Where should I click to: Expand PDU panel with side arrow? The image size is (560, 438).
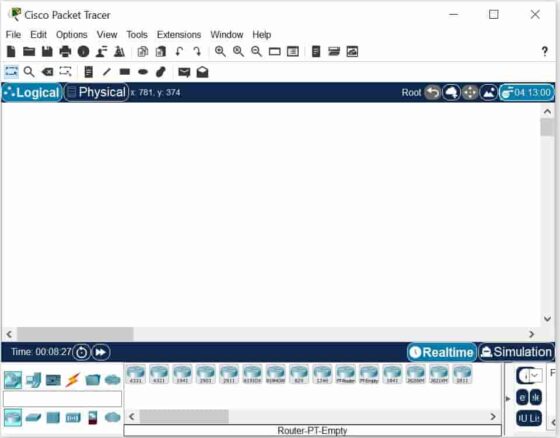[508, 398]
